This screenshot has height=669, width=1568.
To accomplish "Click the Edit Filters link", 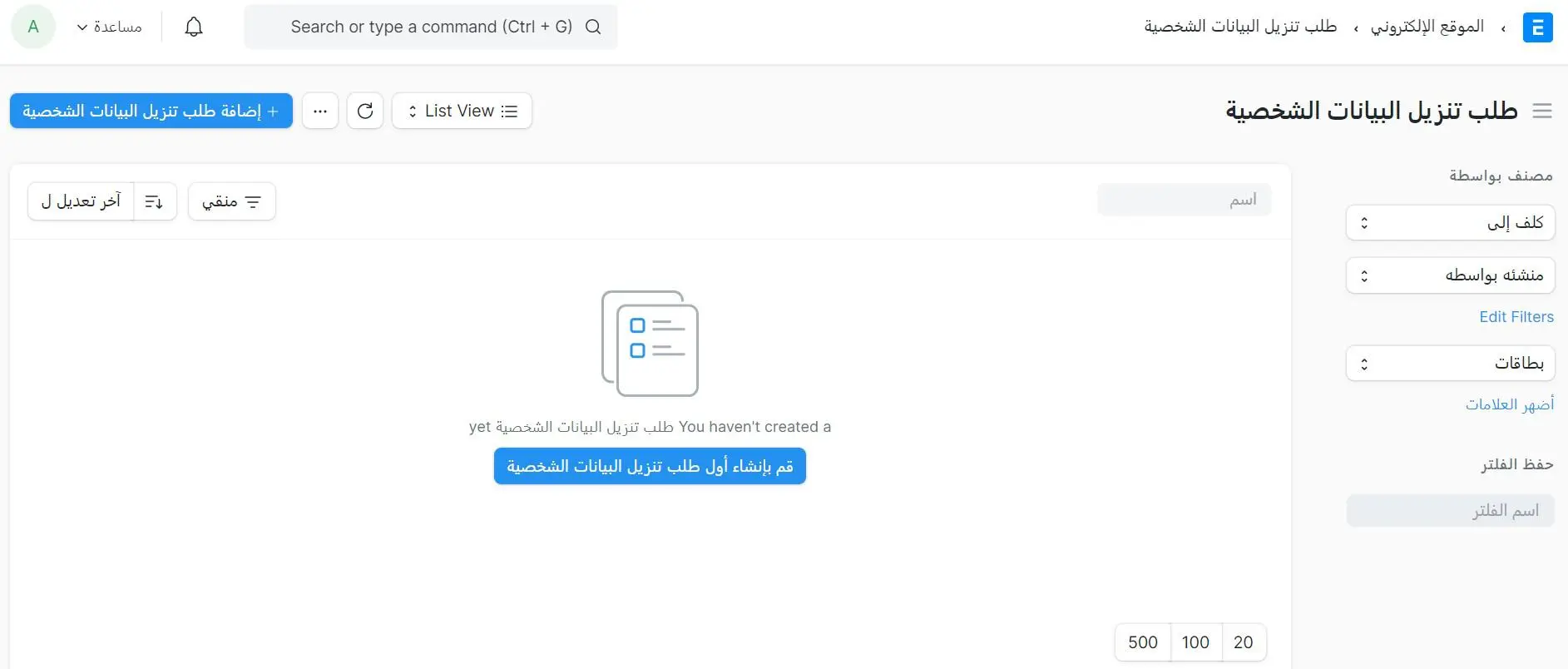I will coord(1516,317).
